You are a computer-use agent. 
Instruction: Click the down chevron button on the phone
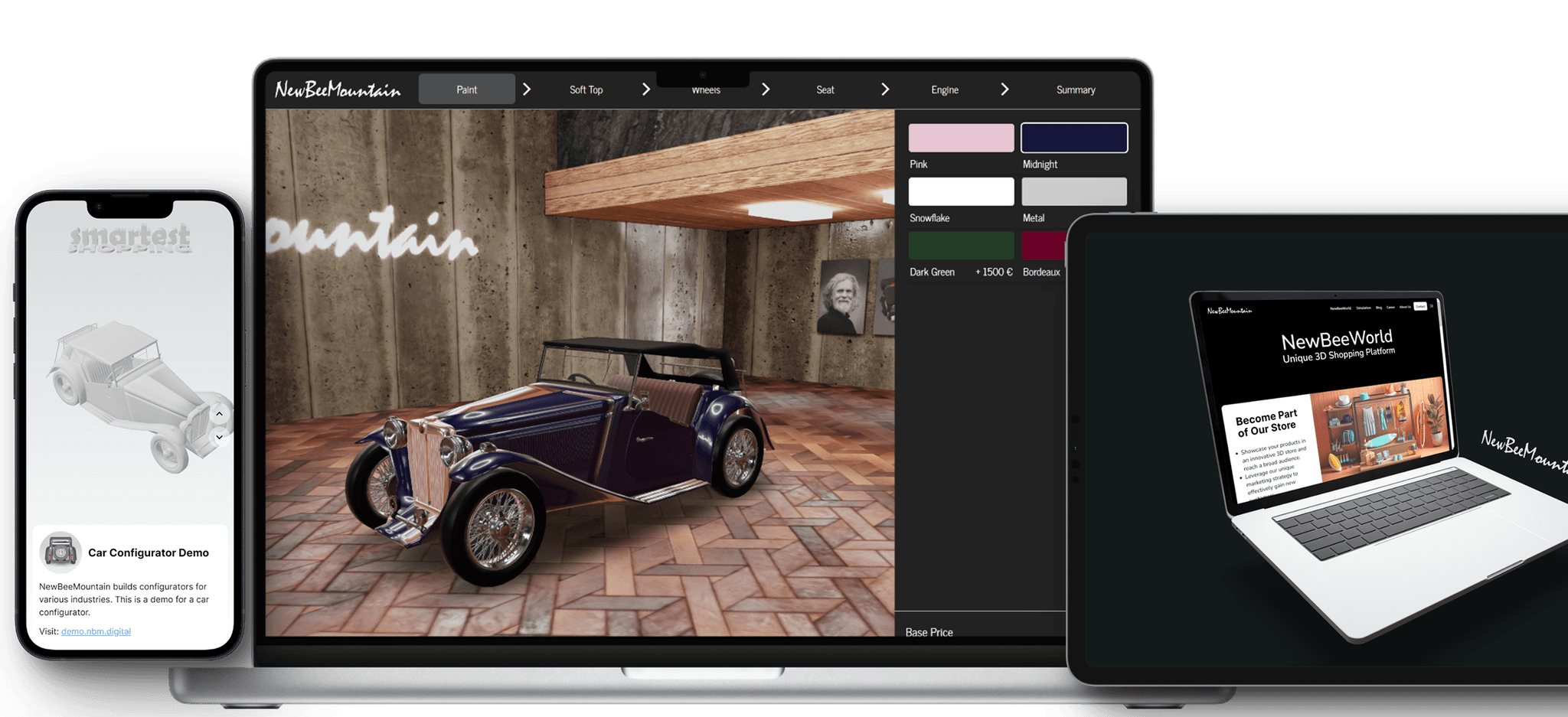tap(219, 437)
